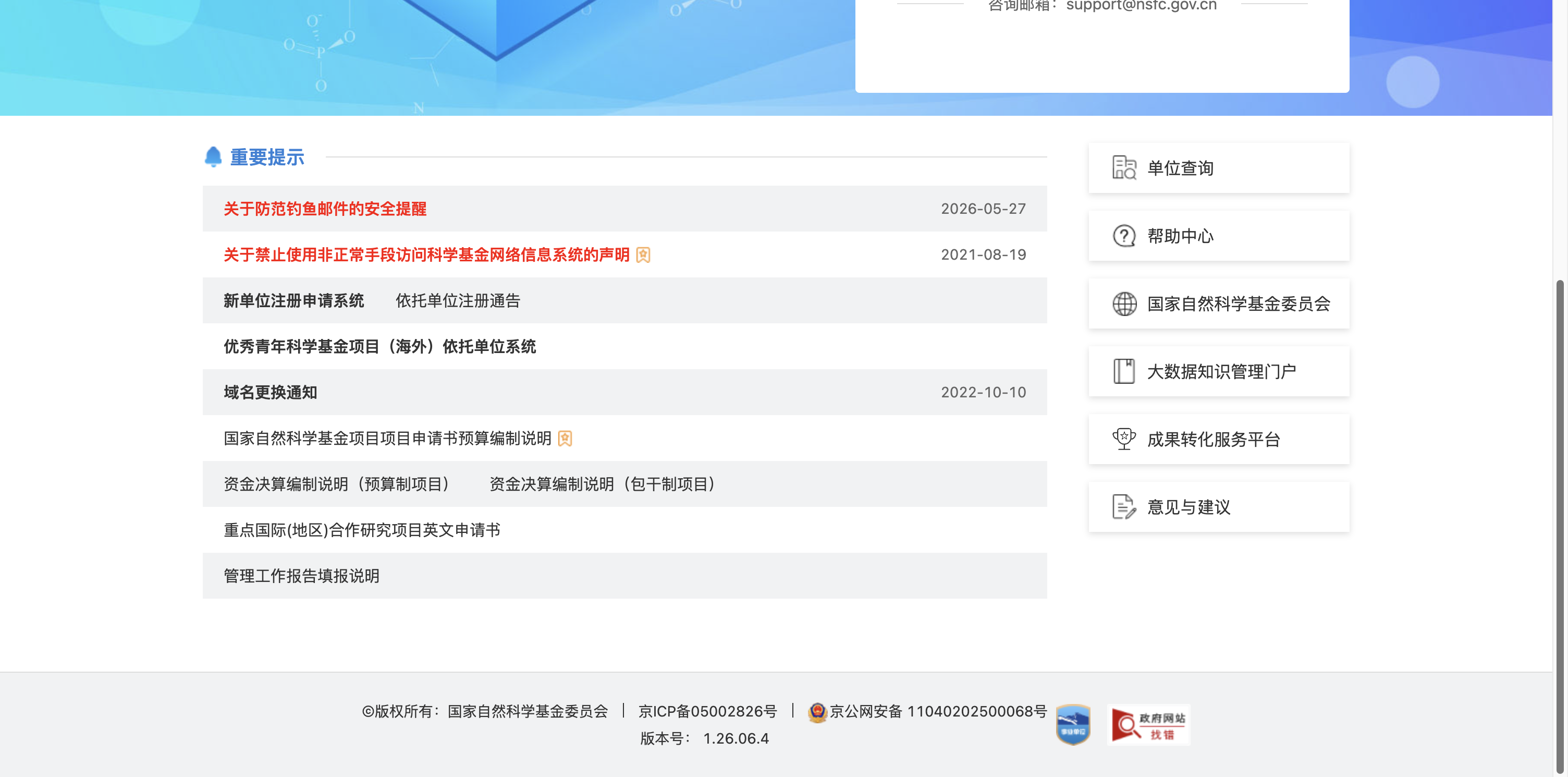The height and width of the screenshot is (777, 1568).
Task: Click the 成果转化服务平台 trophy icon
Action: 1124,439
